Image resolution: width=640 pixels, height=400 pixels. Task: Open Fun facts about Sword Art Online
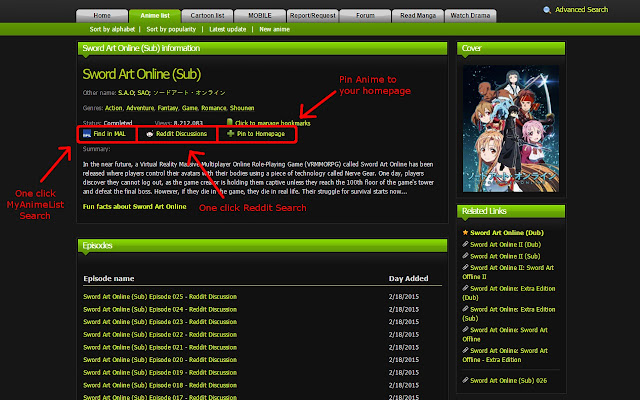(134, 207)
